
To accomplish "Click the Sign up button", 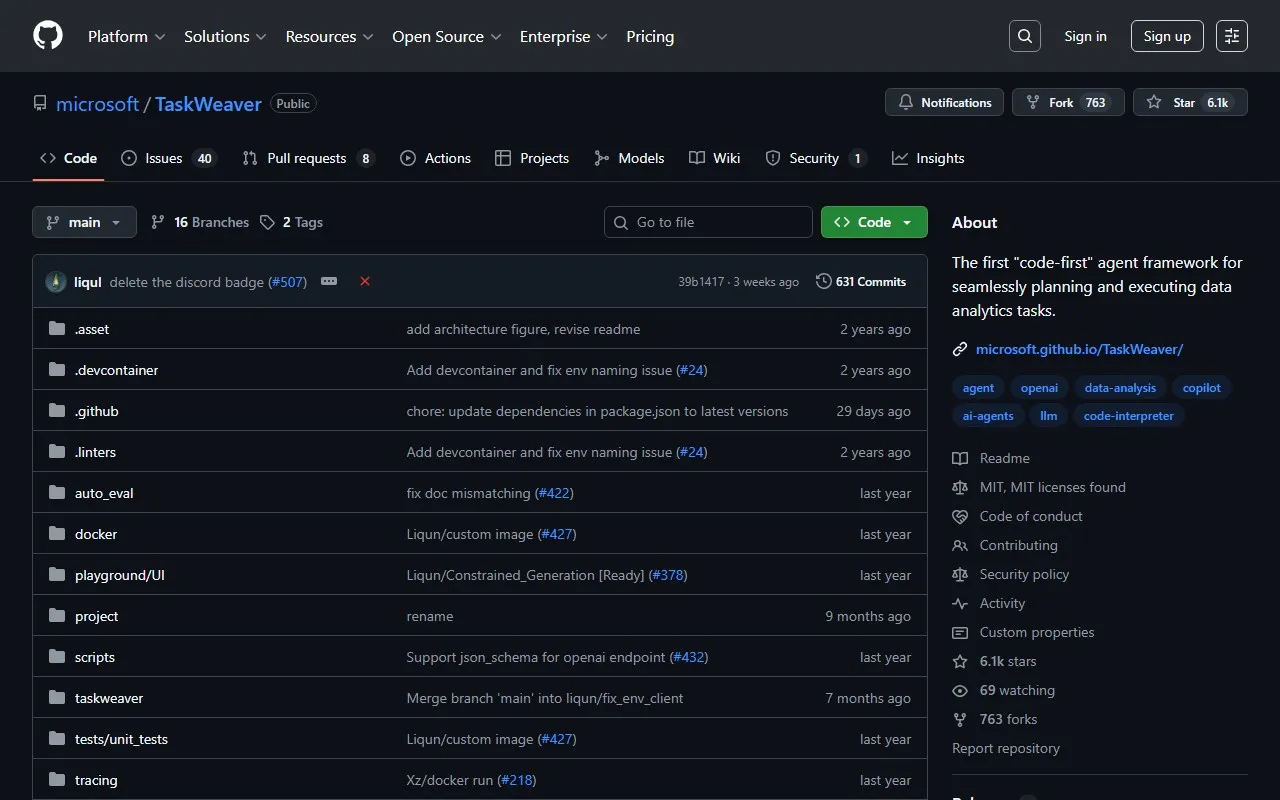I will [x=1167, y=36].
